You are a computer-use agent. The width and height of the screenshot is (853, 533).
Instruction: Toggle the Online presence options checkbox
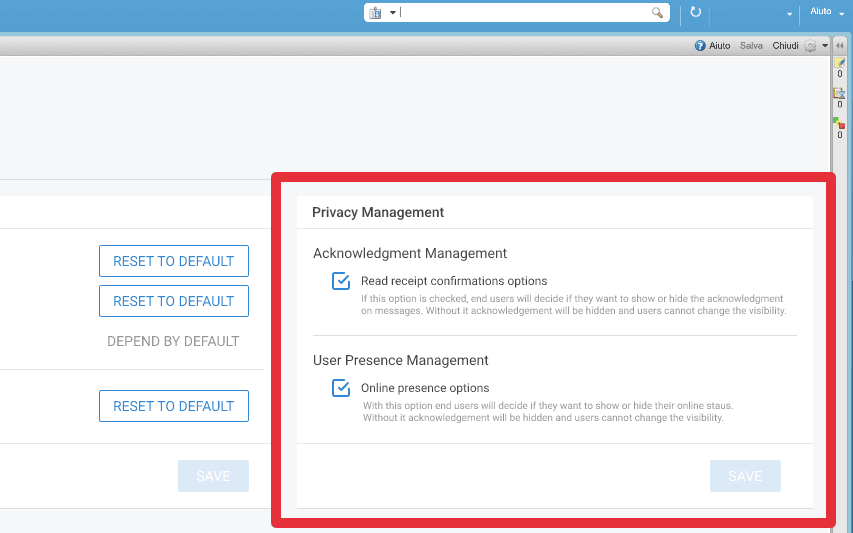click(341, 388)
